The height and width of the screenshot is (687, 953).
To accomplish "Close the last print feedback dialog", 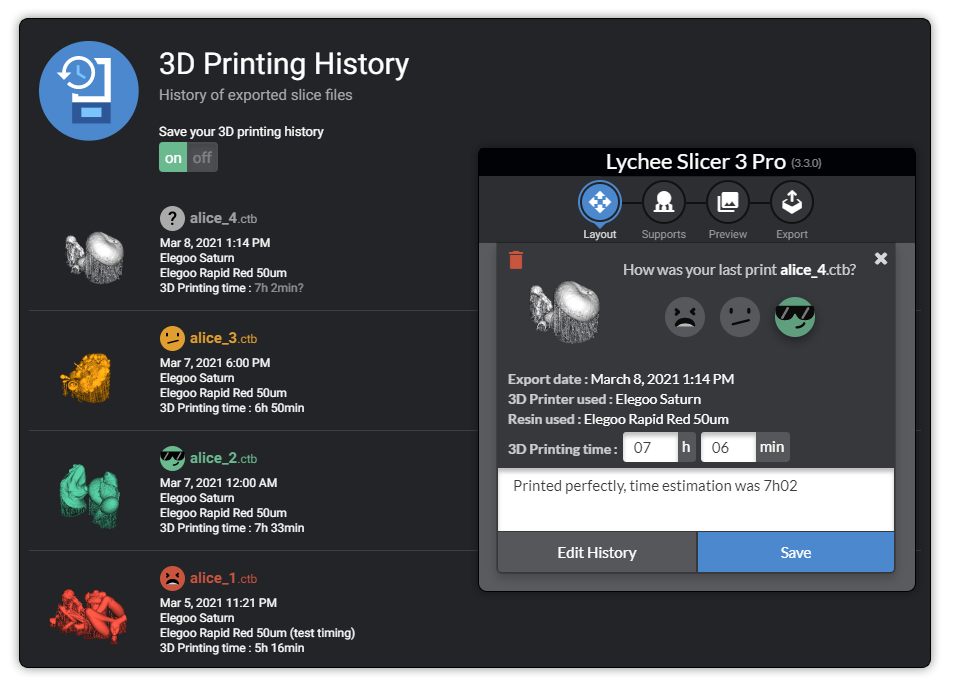I will 881,258.
